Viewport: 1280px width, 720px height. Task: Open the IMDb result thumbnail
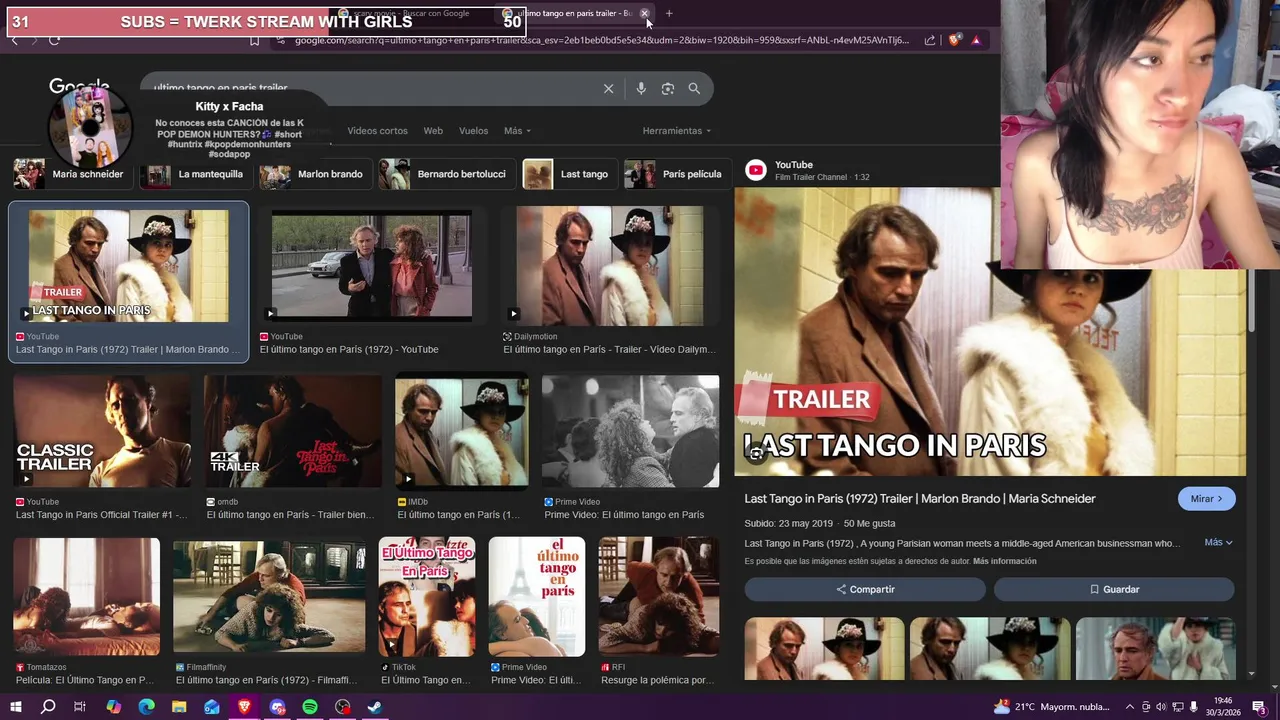click(x=461, y=431)
